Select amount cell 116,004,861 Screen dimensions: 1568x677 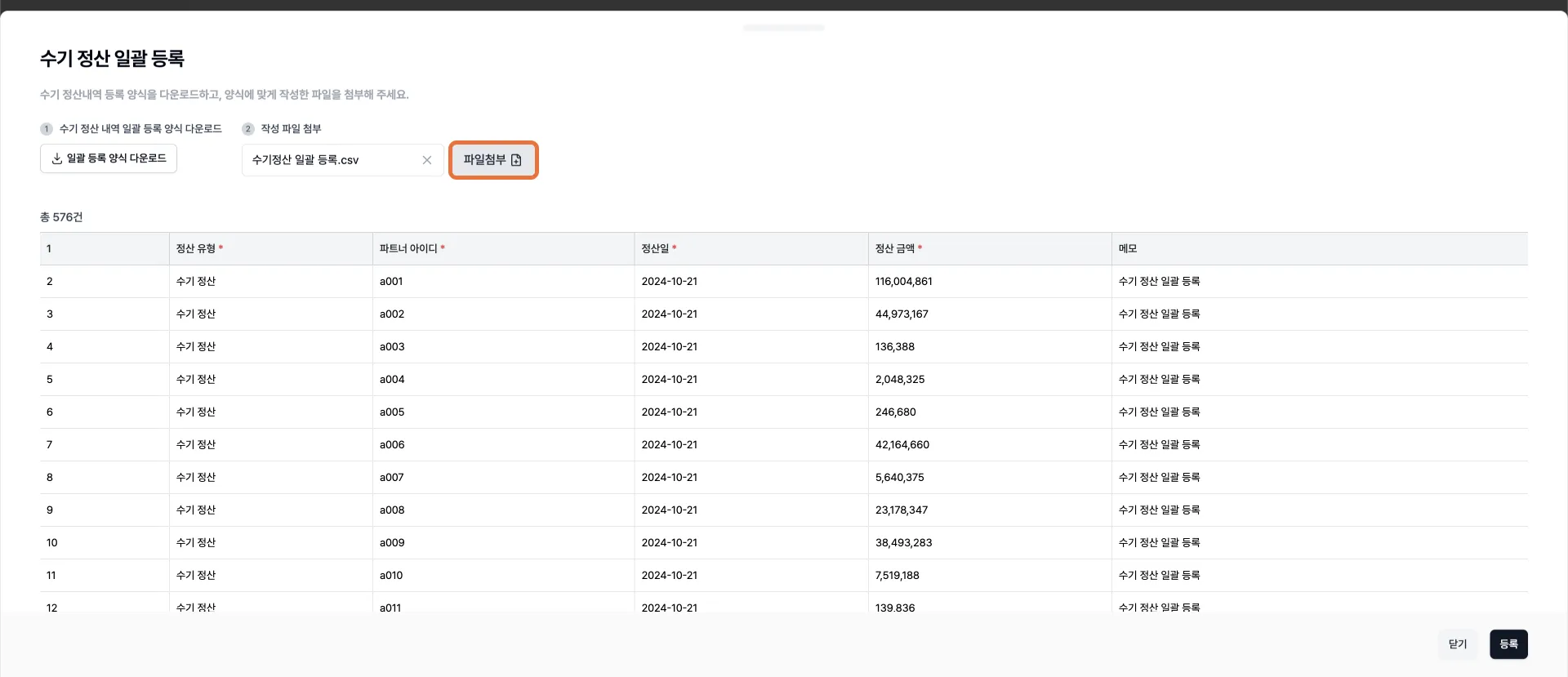(903, 282)
